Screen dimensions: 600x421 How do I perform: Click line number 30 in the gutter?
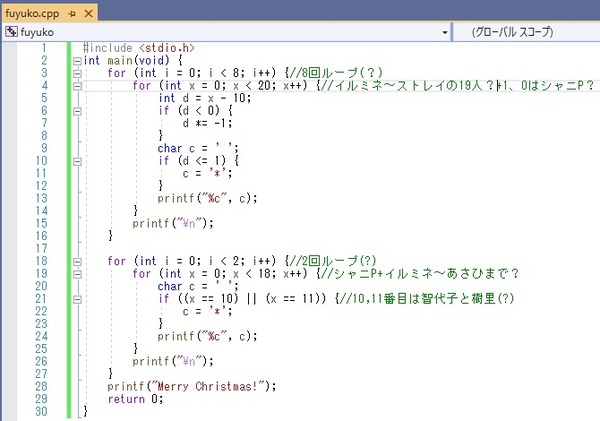click(x=42, y=412)
